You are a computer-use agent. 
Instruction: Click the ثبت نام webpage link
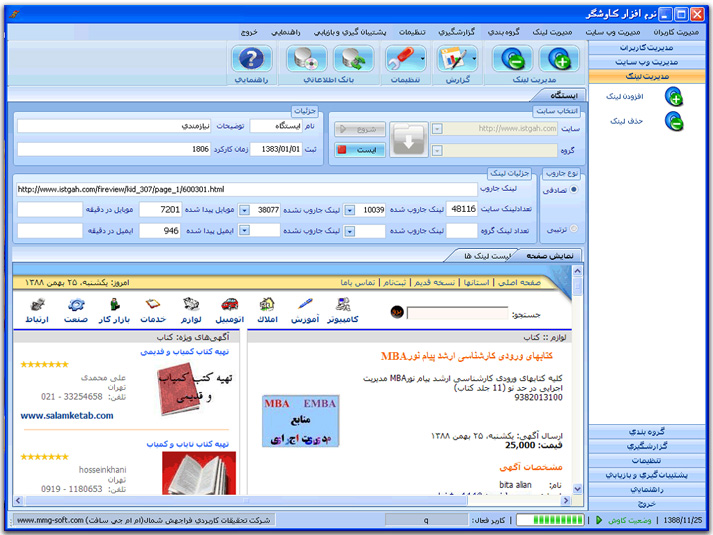(x=394, y=283)
